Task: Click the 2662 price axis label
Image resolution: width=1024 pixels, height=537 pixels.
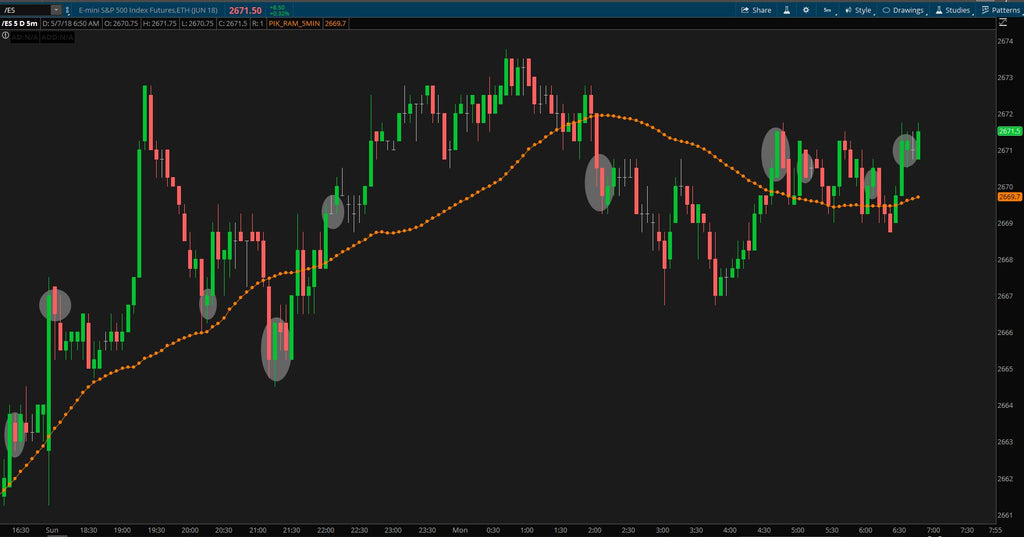Action: click(x=1005, y=478)
